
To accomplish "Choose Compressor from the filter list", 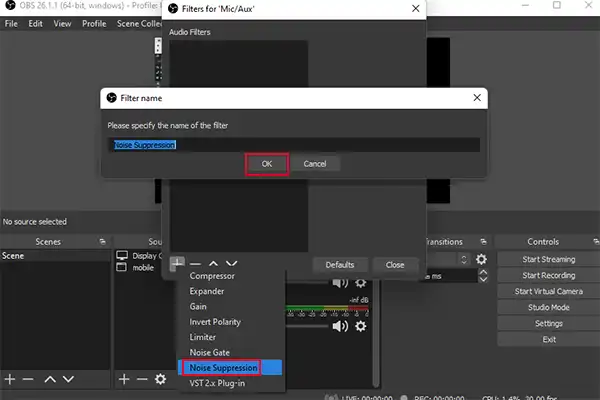I will [212, 276].
